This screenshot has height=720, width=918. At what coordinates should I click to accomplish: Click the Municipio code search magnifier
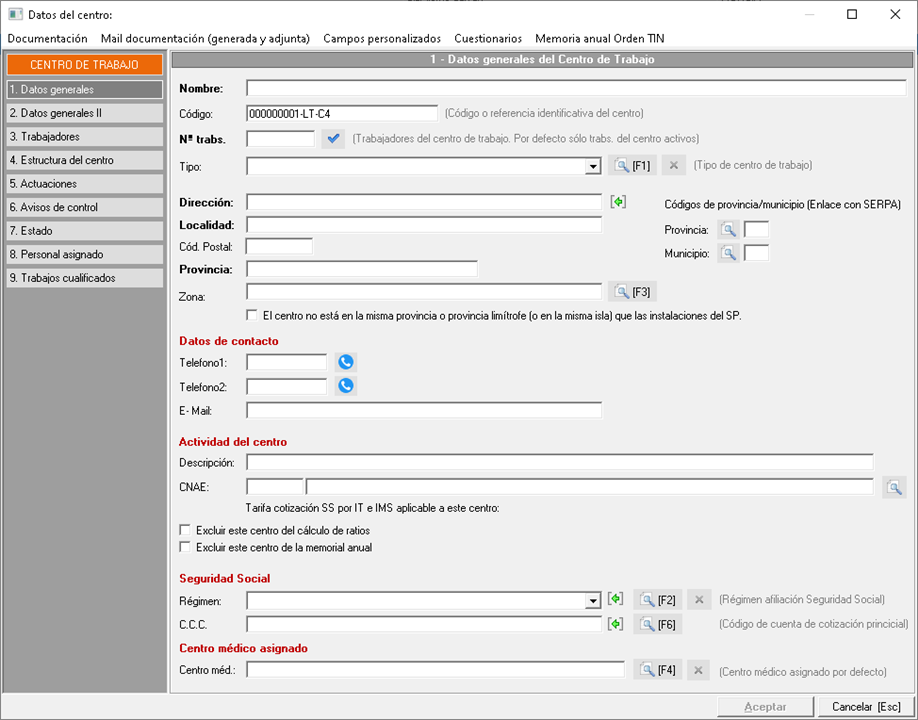(x=729, y=254)
